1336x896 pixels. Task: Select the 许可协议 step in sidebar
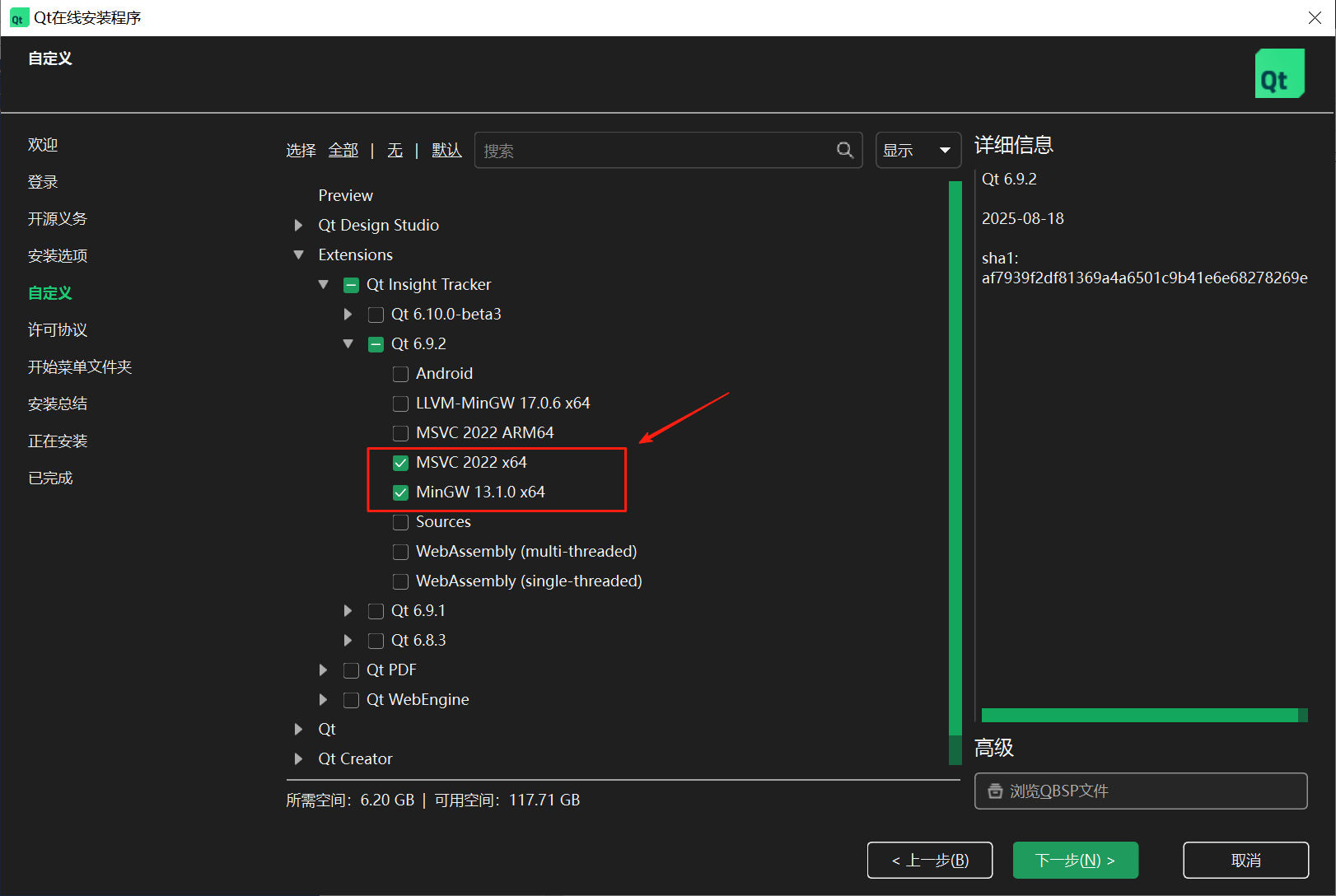click(x=58, y=330)
